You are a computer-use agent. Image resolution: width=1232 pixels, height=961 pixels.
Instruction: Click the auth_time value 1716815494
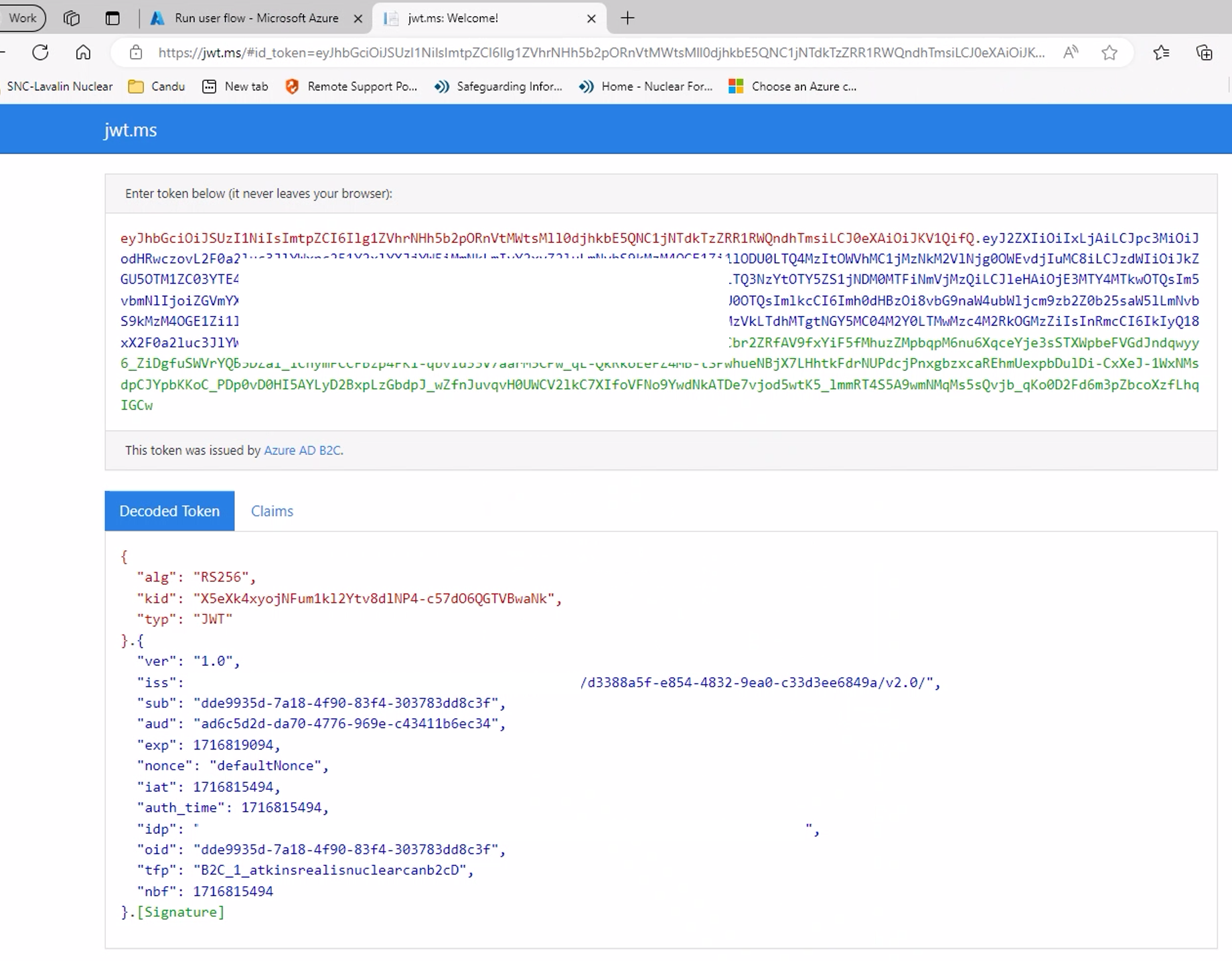pos(281,808)
